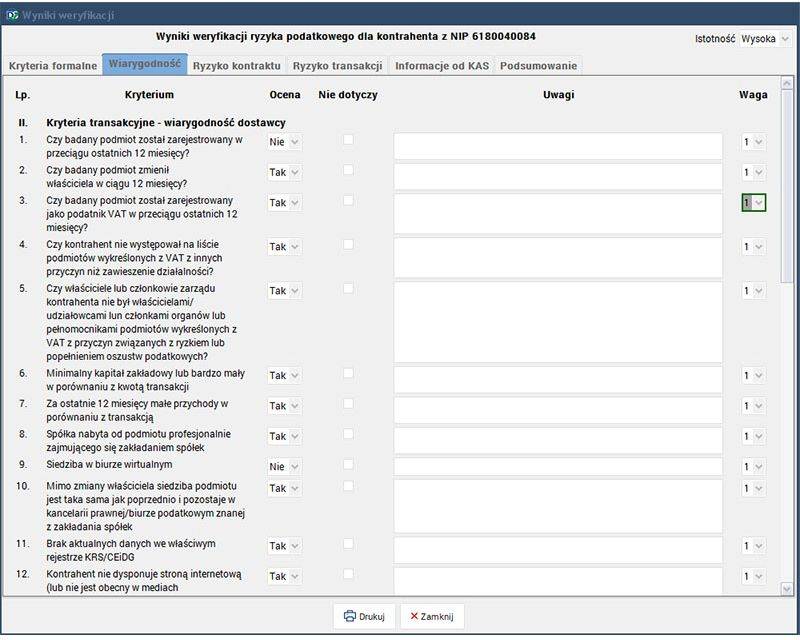Viewport: 800px width, 640px height.
Task: Check Nie dotyczy for criterion 11
Action: 348,544
